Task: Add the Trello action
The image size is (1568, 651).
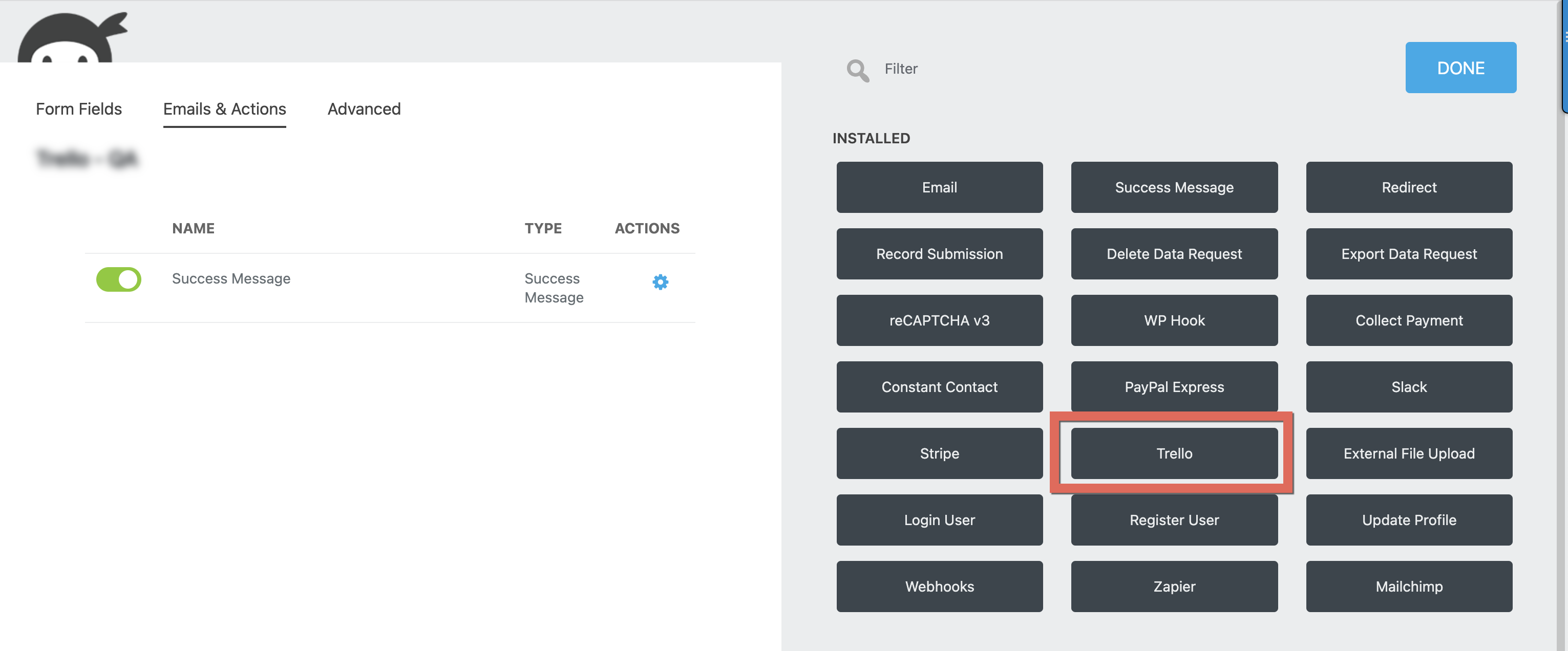Action: pos(1174,453)
